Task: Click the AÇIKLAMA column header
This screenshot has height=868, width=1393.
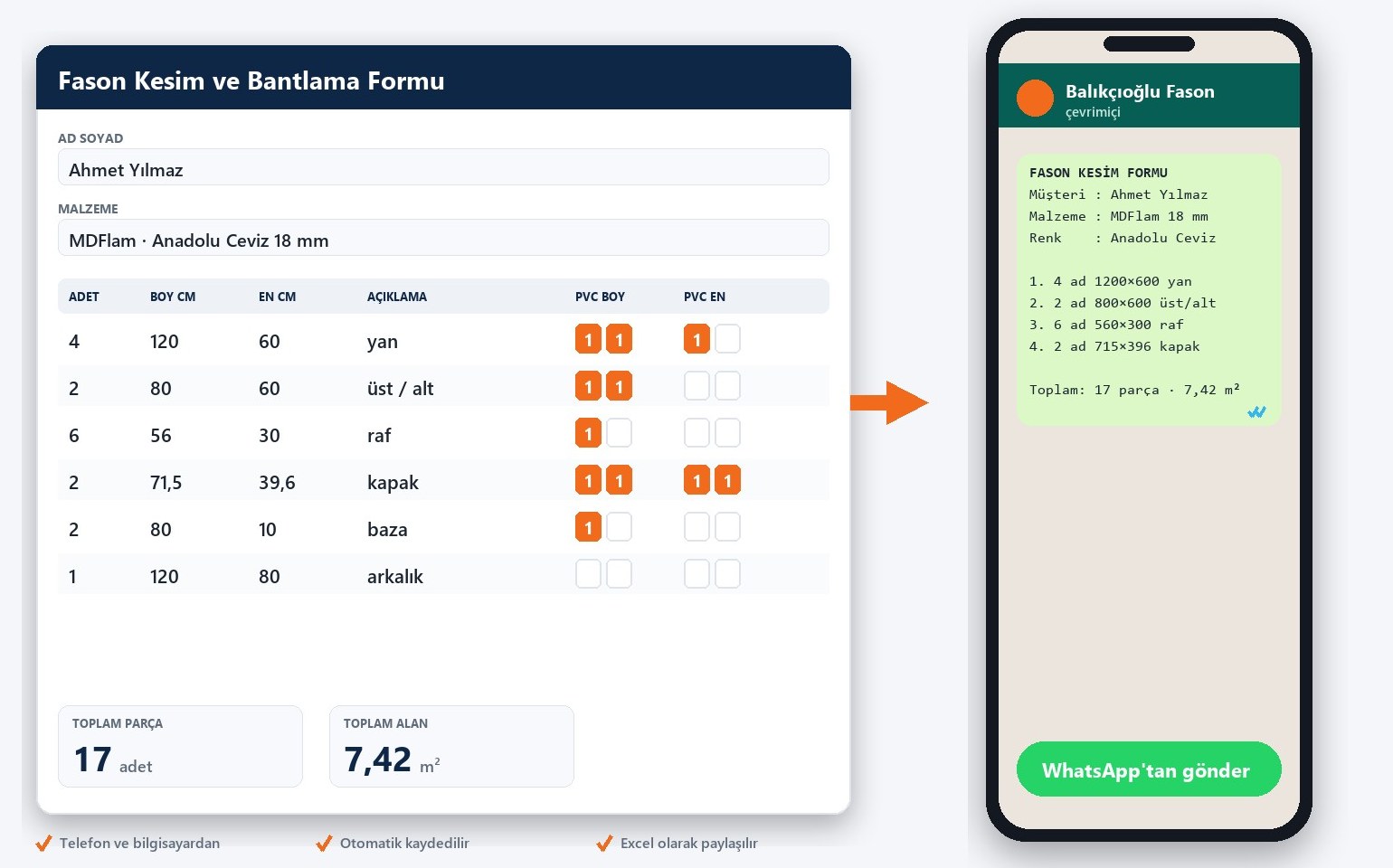Action: tap(397, 297)
